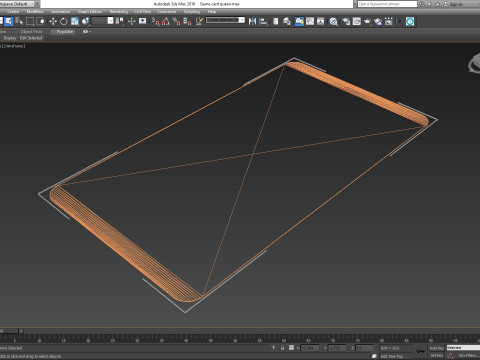Select the Select Object tool
This screenshot has width=480, height=360.
point(9,21)
